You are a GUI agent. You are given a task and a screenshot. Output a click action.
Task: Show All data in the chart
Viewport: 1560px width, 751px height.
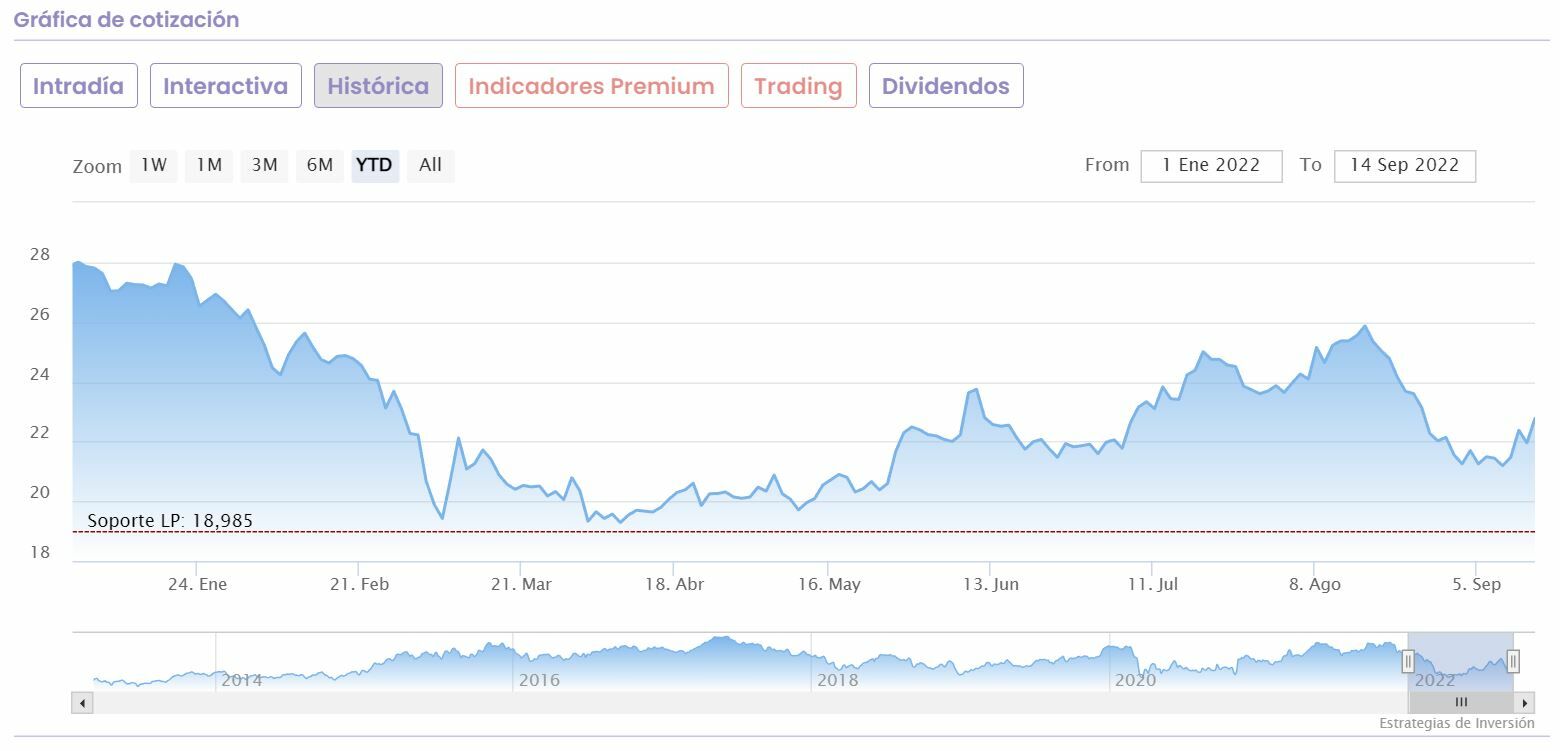430,165
